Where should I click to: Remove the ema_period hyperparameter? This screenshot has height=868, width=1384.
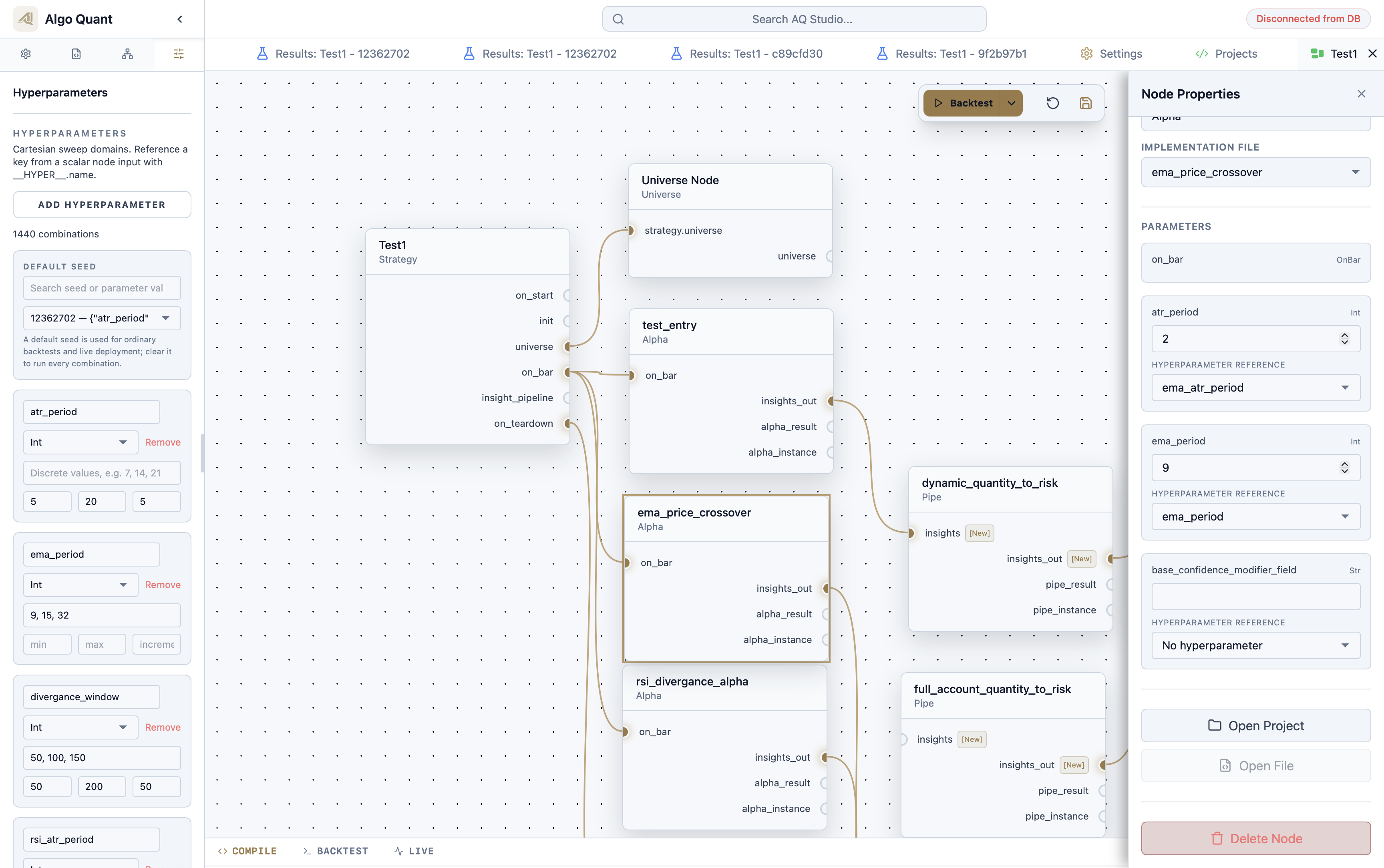tap(163, 585)
